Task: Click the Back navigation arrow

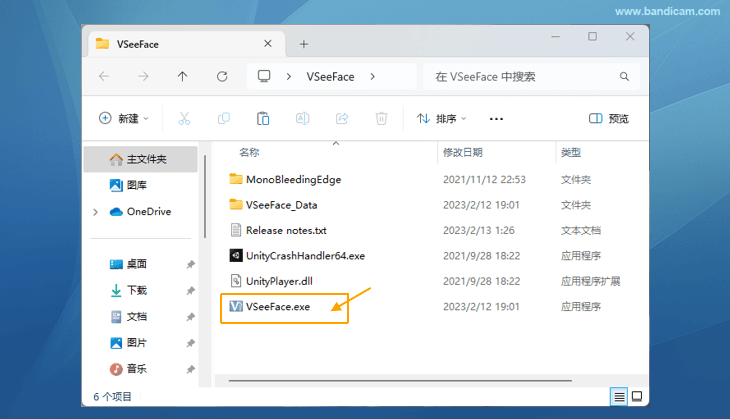Action: 104,76
